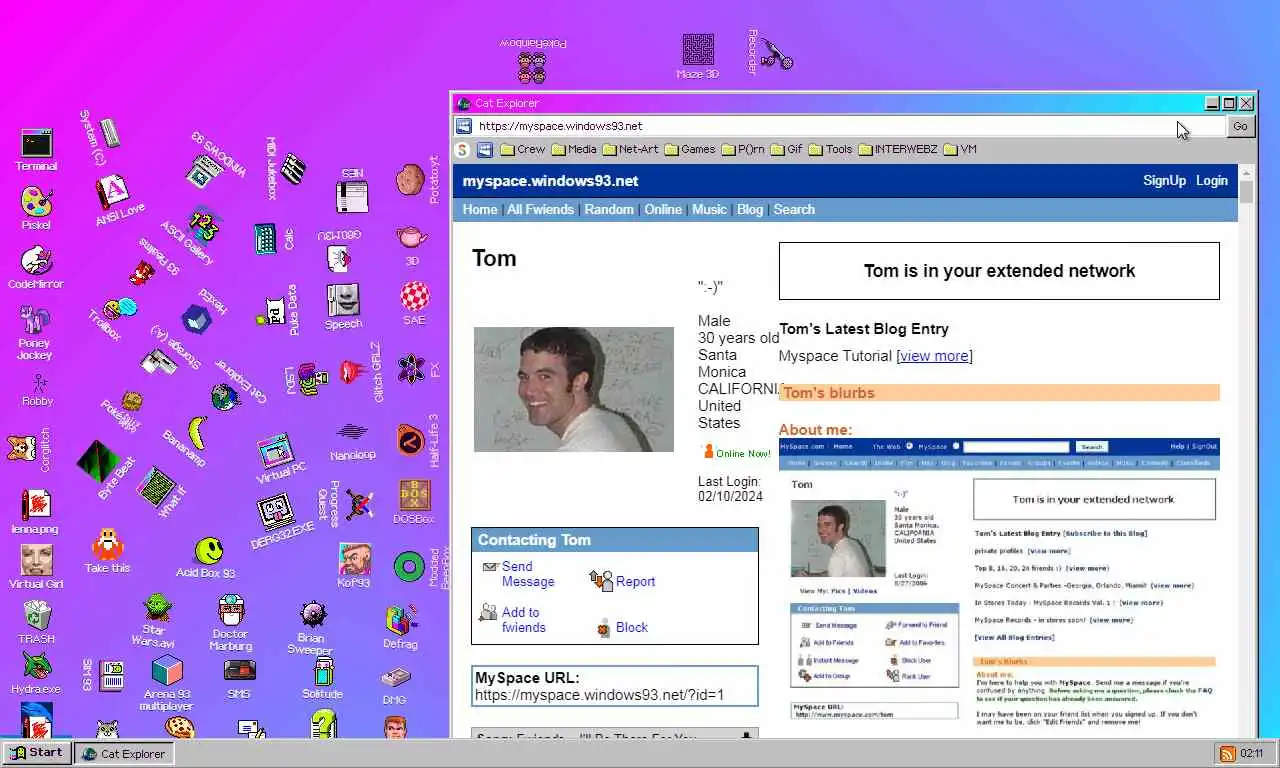1280x768 pixels.
Task: Open Search in the nav bar
Action: (x=794, y=209)
